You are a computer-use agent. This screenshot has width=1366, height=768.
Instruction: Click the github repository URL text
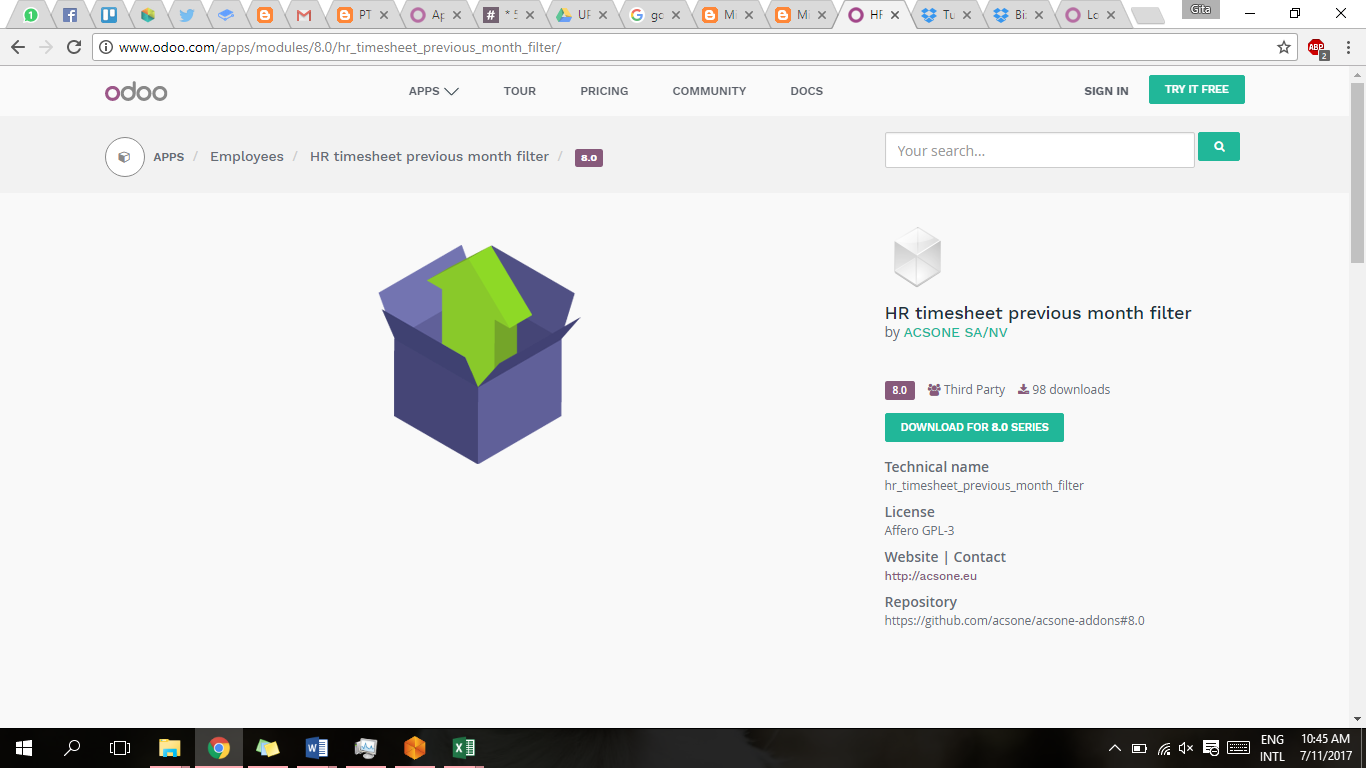(x=1015, y=621)
